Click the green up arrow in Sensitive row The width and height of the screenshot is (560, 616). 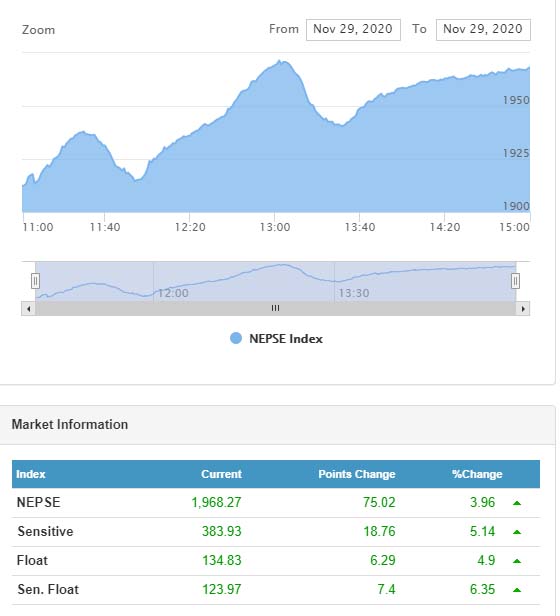click(517, 532)
